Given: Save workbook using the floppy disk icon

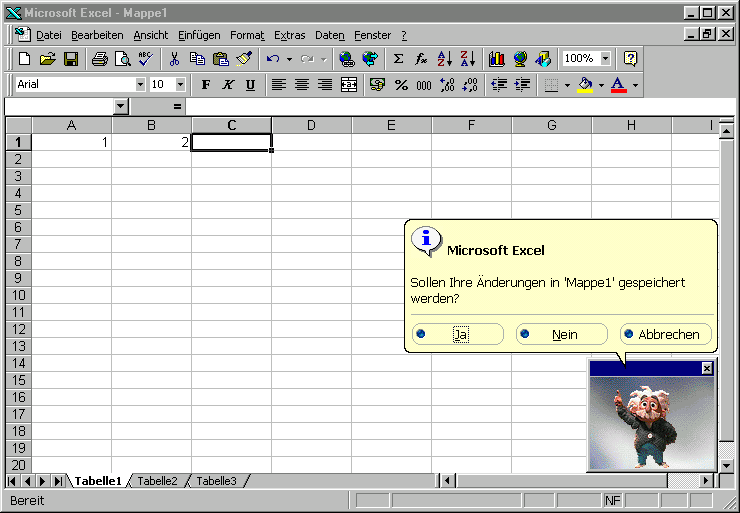Looking at the screenshot, I should point(71,59).
